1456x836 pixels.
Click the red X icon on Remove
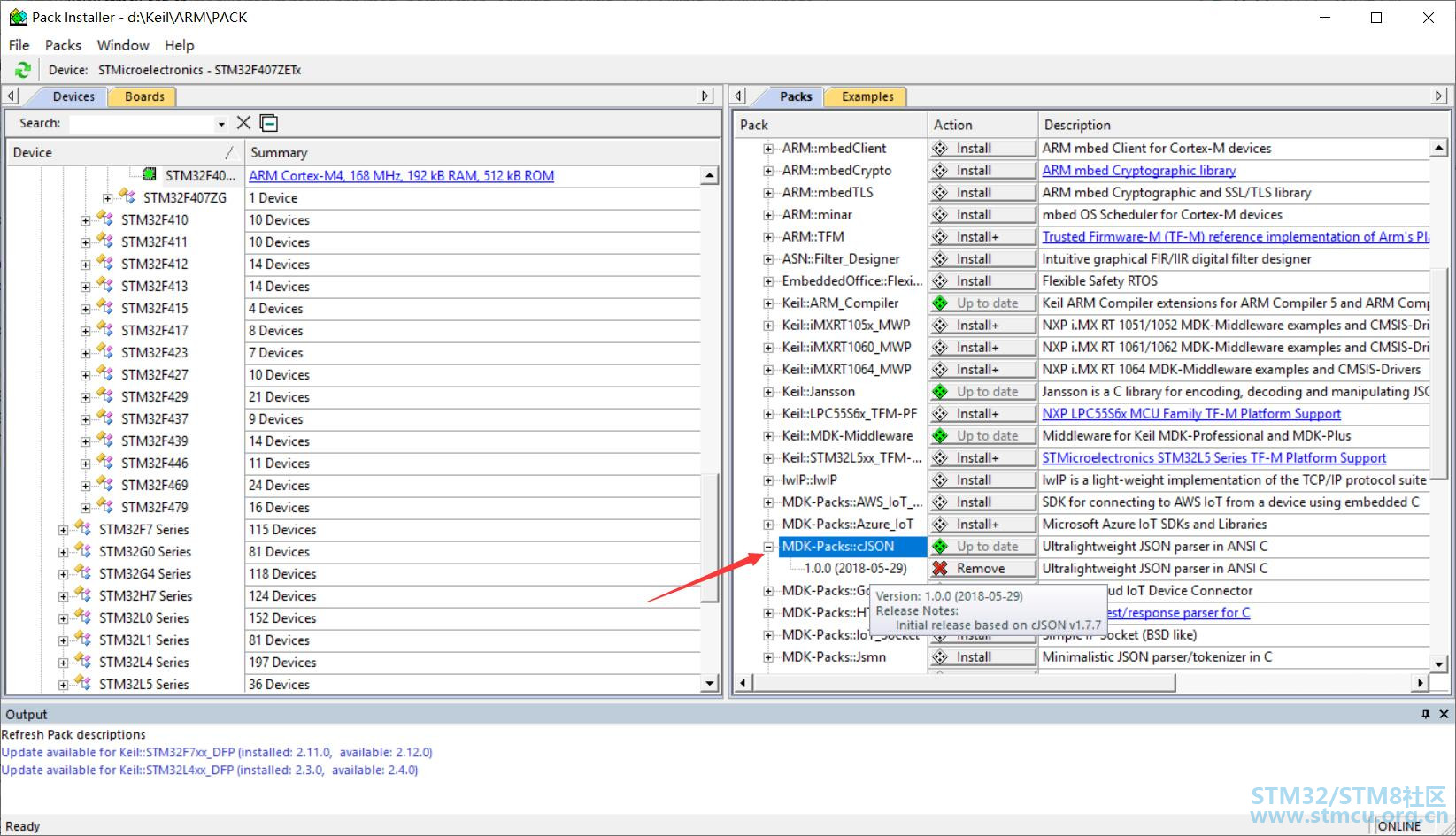(x=940, y=568)
